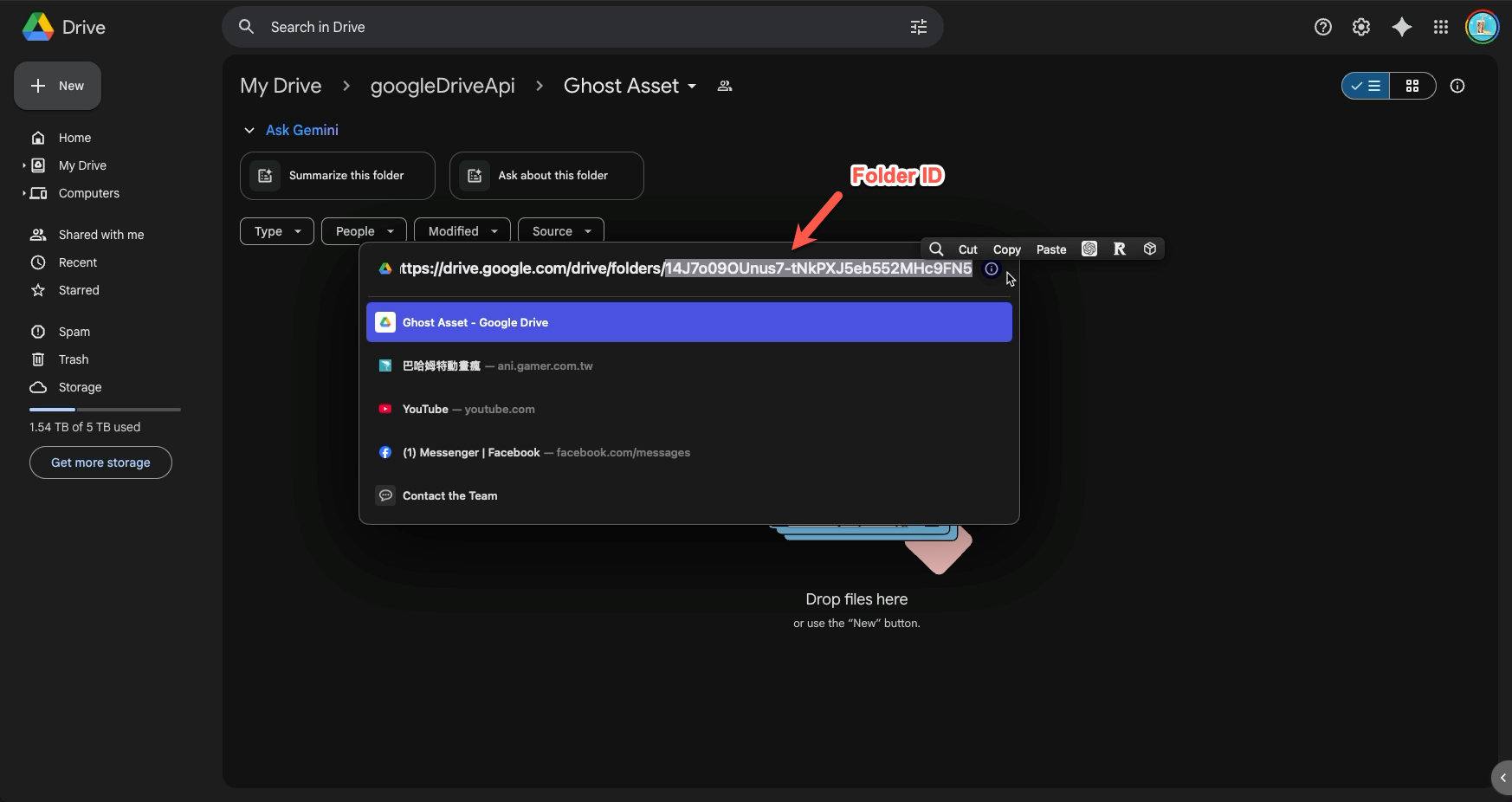Click the R icon in selection popup
Screen dimensions: 1512x802
coord(1120,249)
